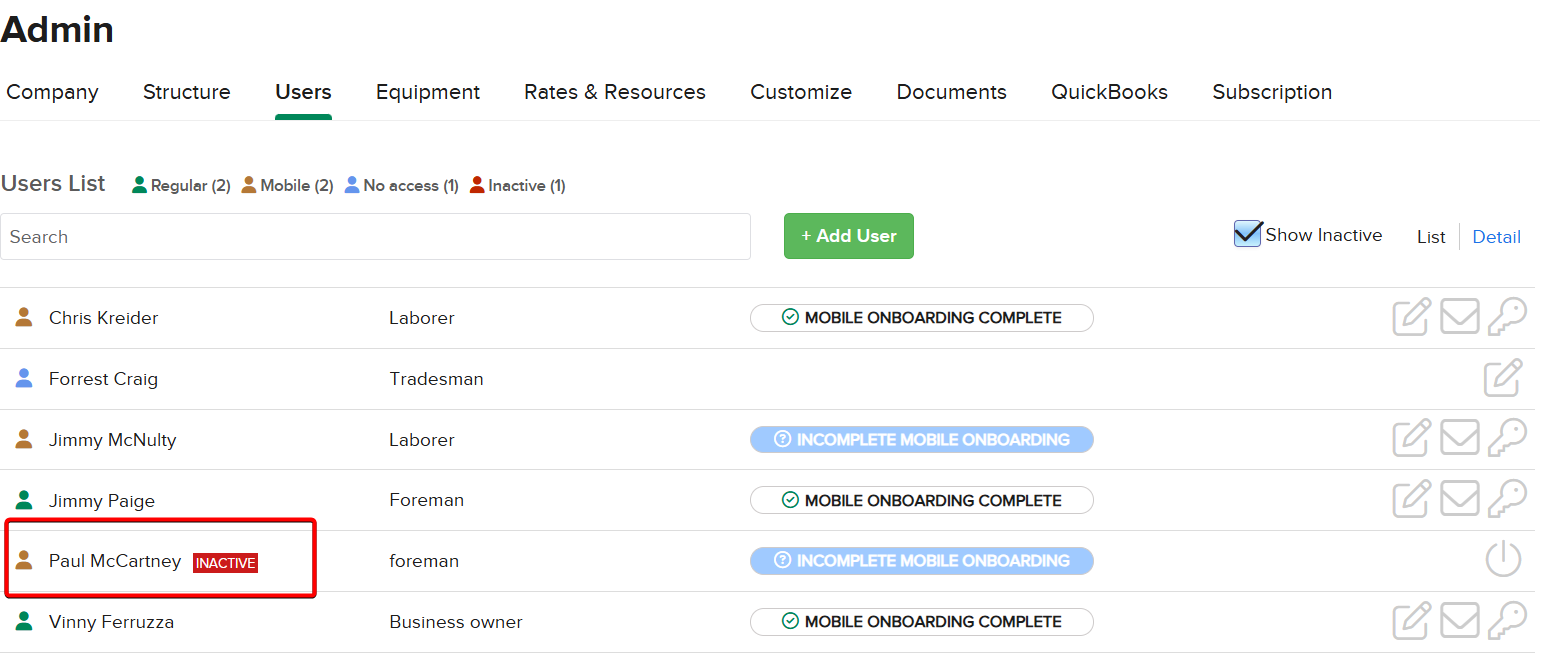Click envelope icon for Jimmy Paige
Image resolution: width=1565 pixels, height=671 pixels.
point(1459,500)
